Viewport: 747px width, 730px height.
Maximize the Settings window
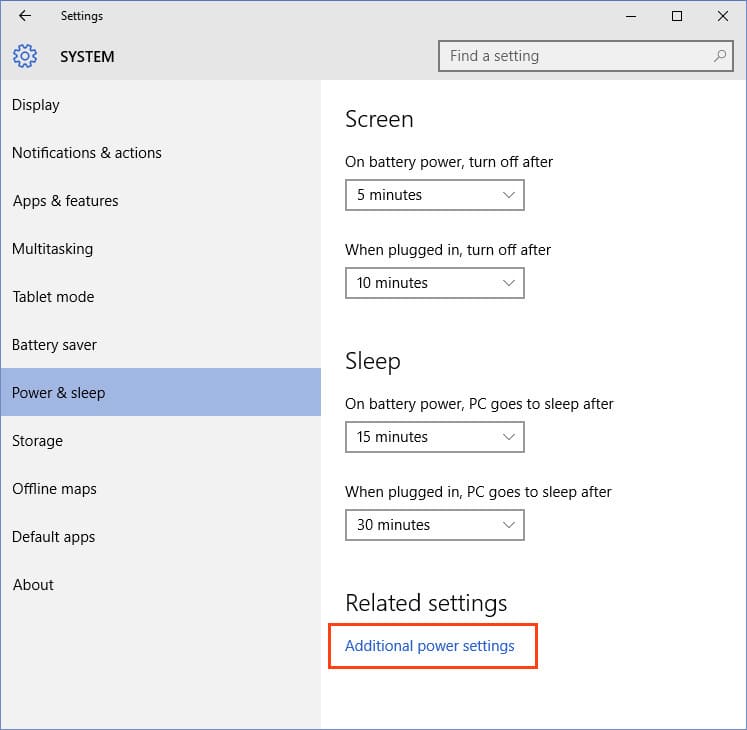pos(677,16)
